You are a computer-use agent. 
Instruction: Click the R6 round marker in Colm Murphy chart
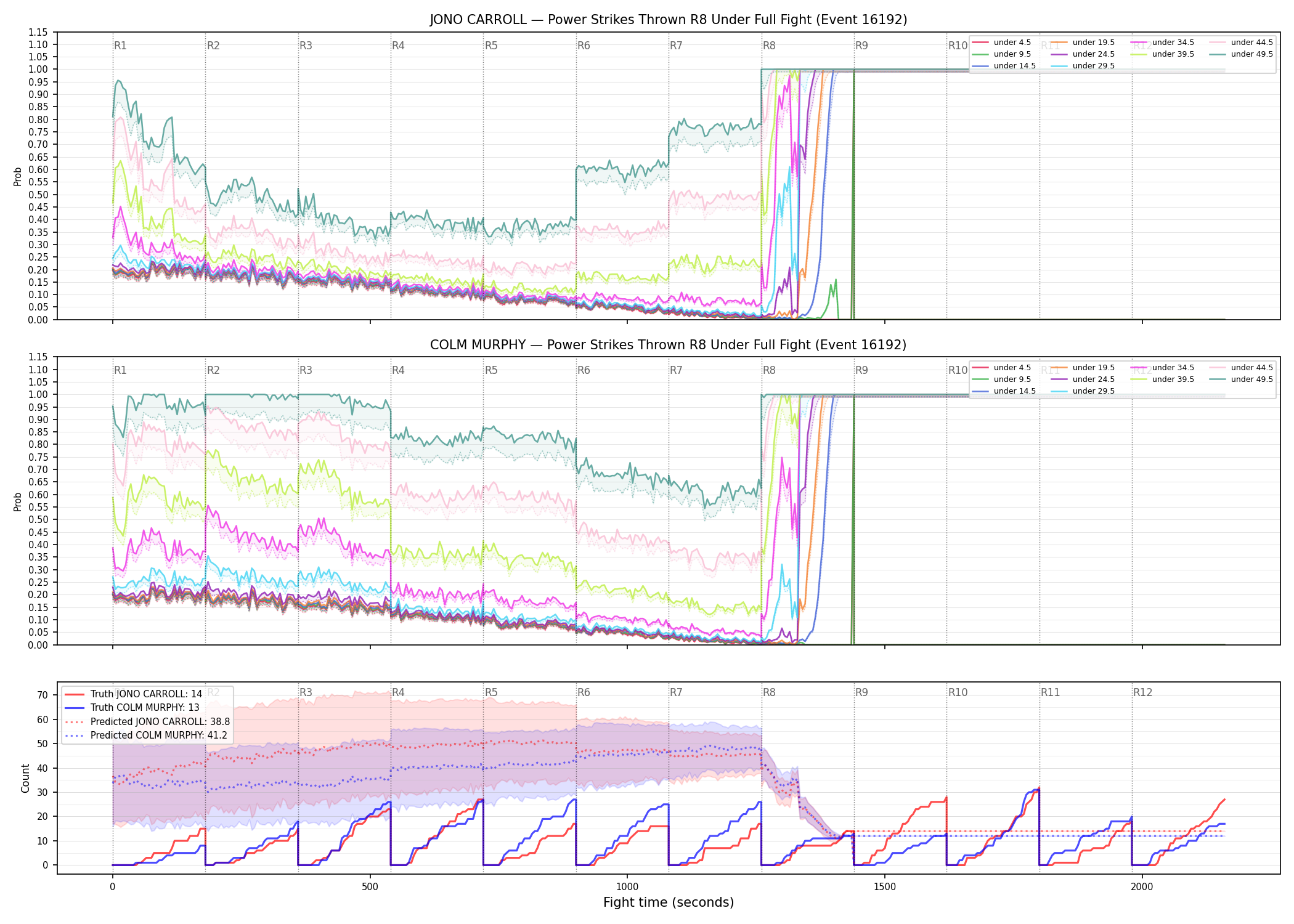pos(584,370)
